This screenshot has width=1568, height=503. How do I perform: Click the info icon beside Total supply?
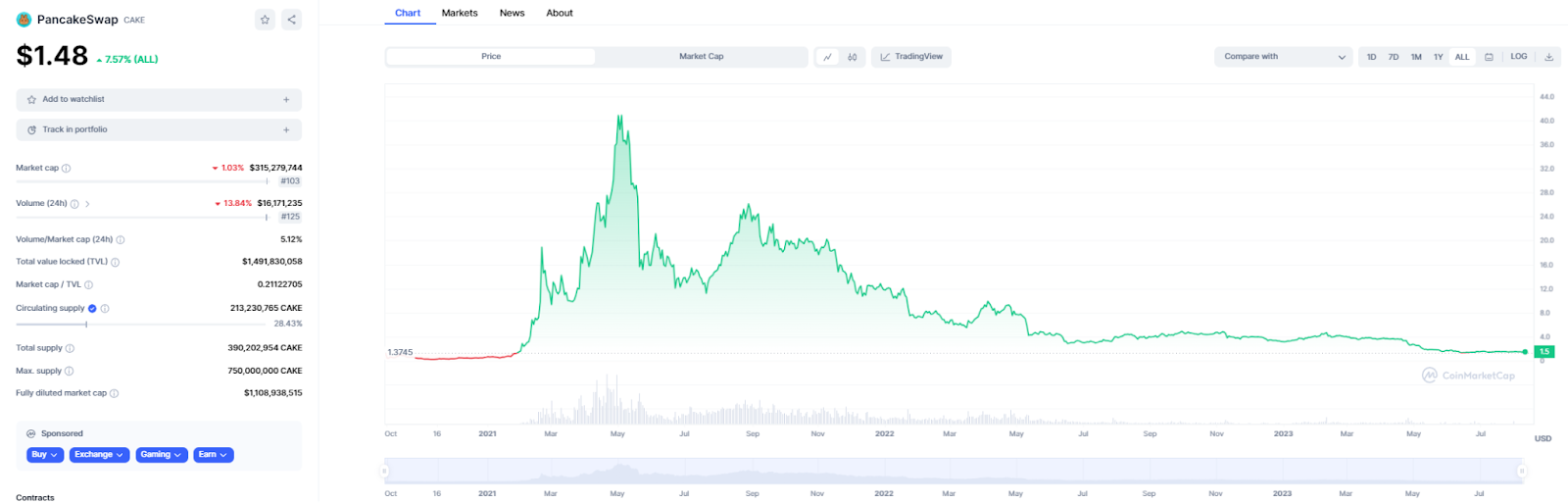click(70, 349)
